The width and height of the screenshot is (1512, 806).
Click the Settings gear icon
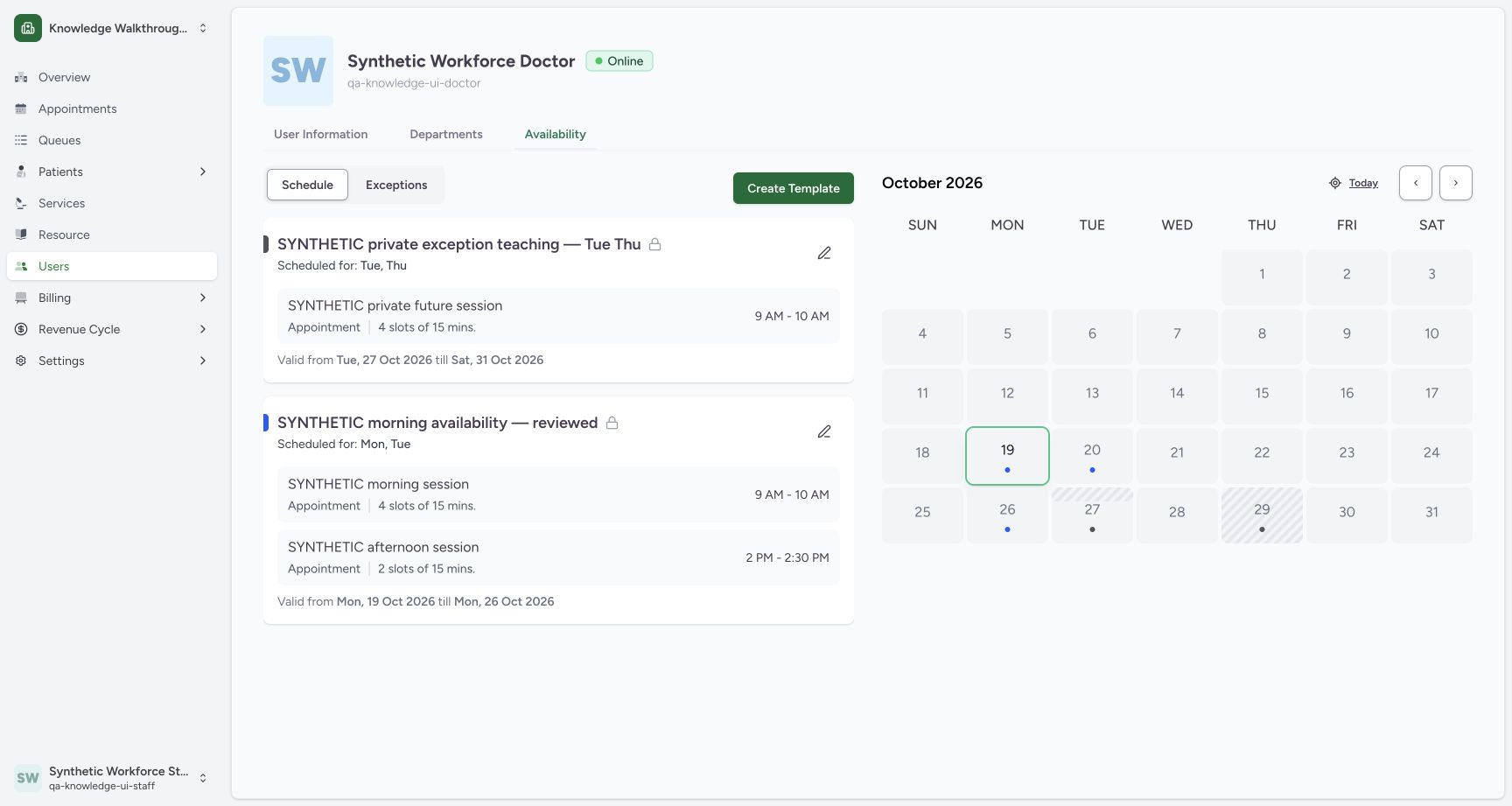click(21, 361)
